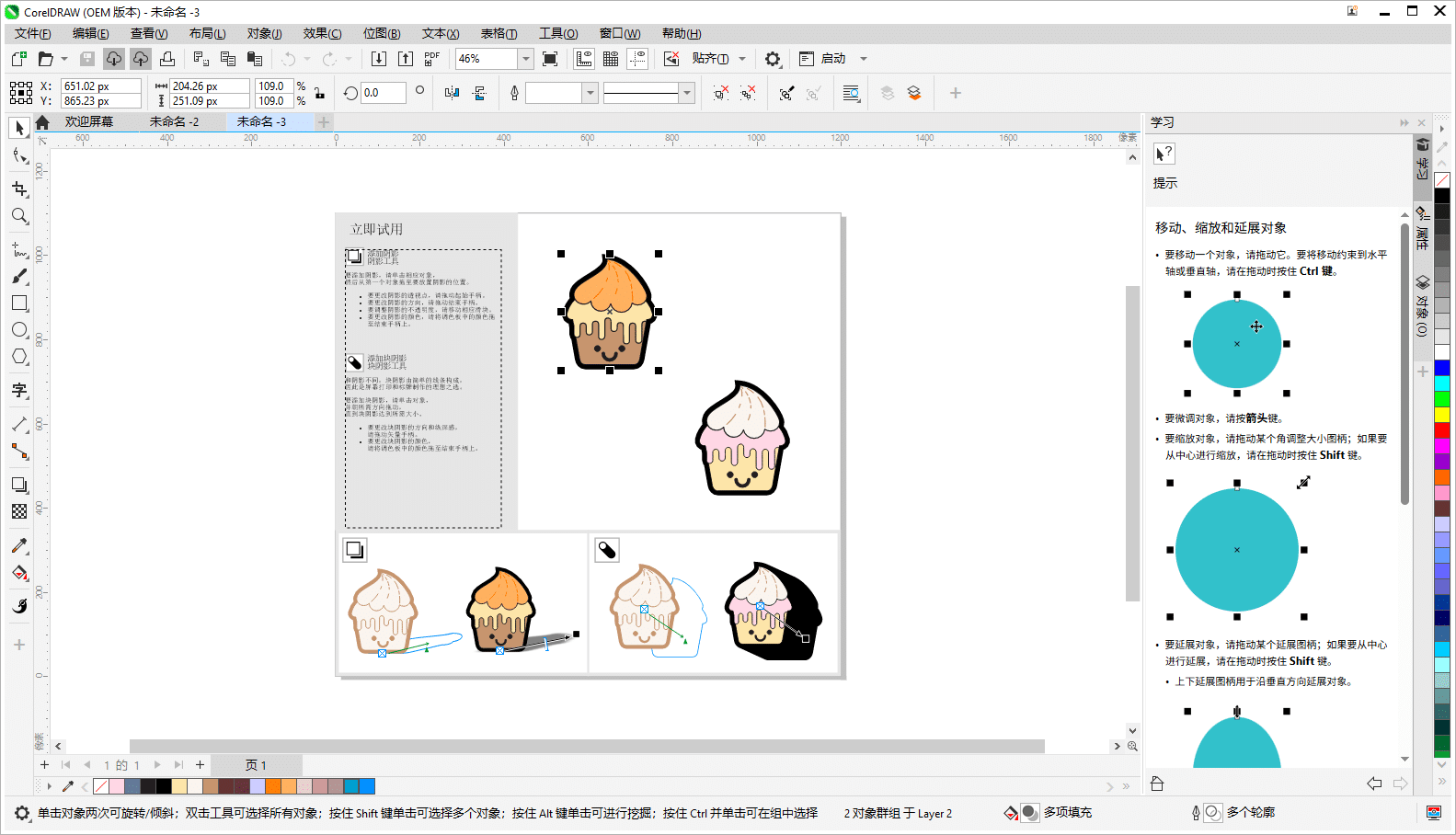Image resolution: width=1456 pixels, height=835 pixels.
Task: Select the Drop Shadow tool
Action: [x=19, y=485]
